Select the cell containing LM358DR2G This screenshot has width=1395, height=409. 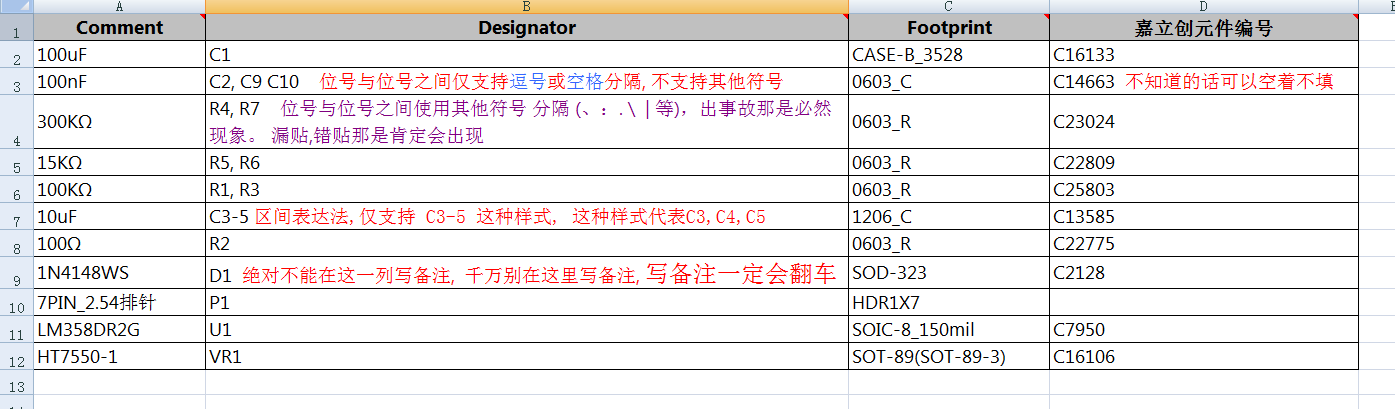119,330
